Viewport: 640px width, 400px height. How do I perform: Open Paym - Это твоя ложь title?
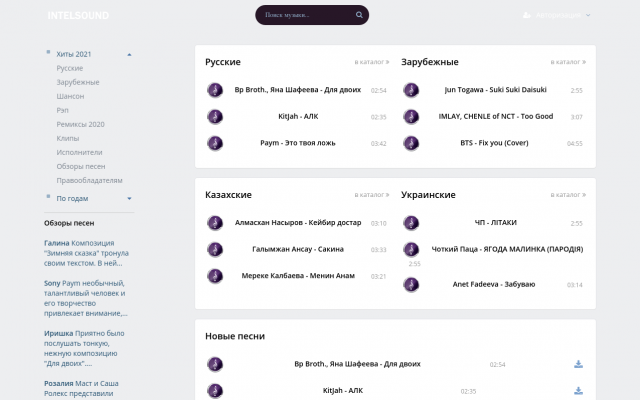[x=298, y=143]
